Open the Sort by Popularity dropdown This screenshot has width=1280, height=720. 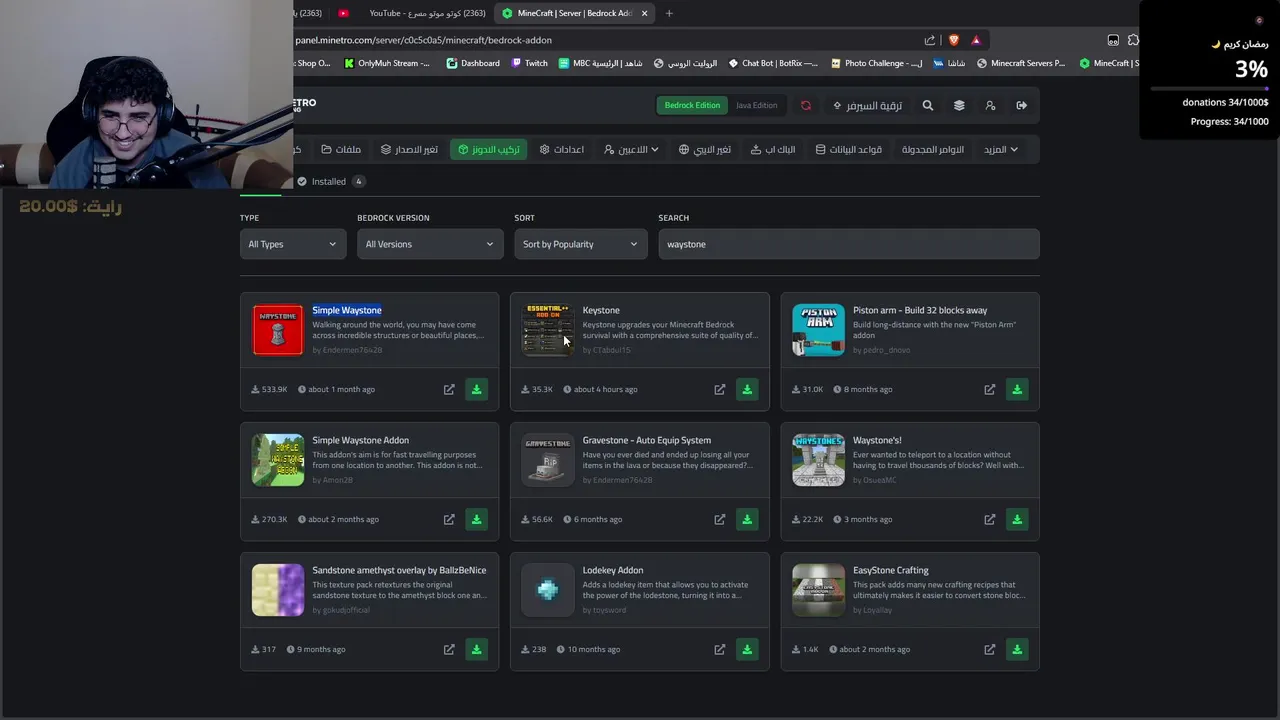[x=580, y=244]
